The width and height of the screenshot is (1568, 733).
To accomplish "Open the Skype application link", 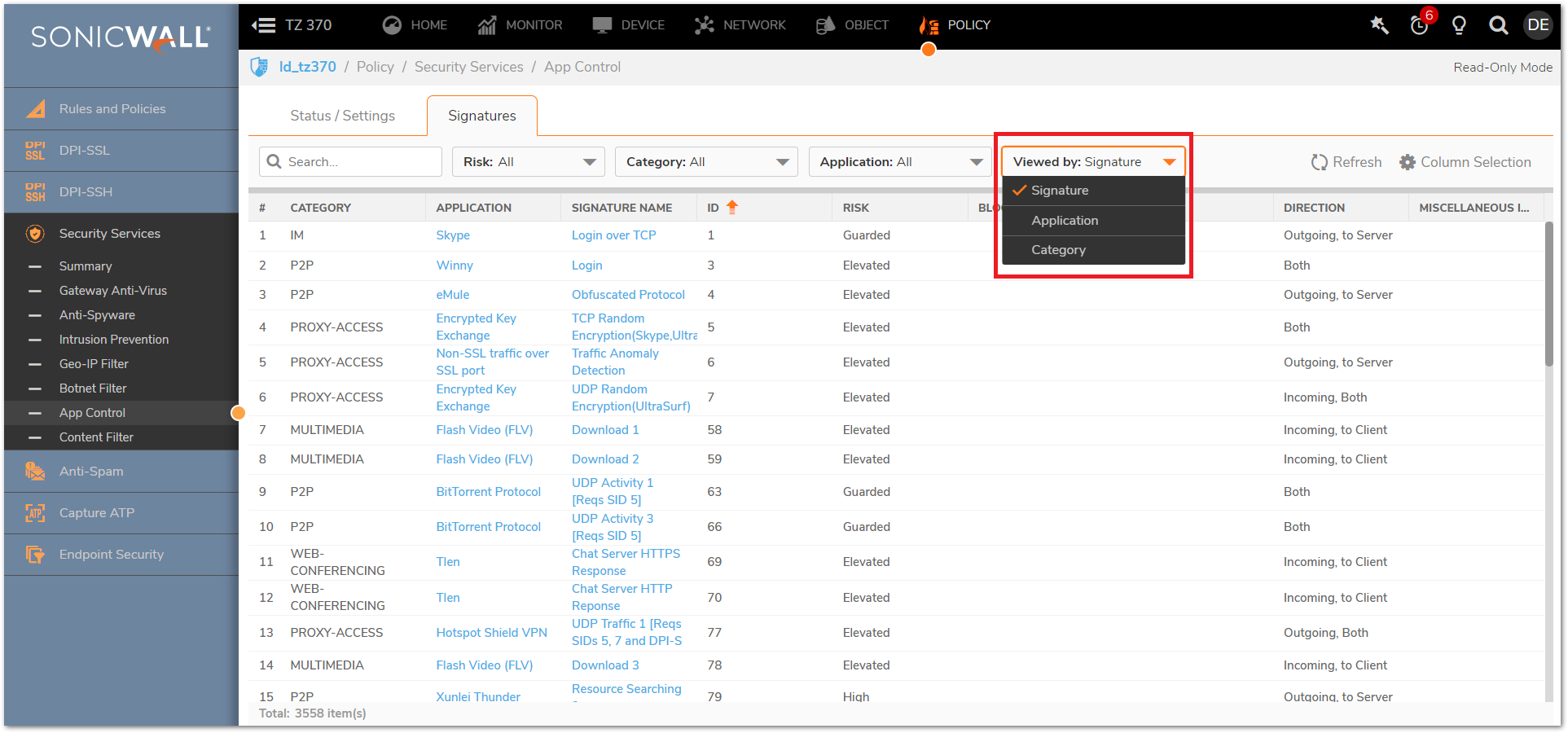I will click(x=453, y=235).
